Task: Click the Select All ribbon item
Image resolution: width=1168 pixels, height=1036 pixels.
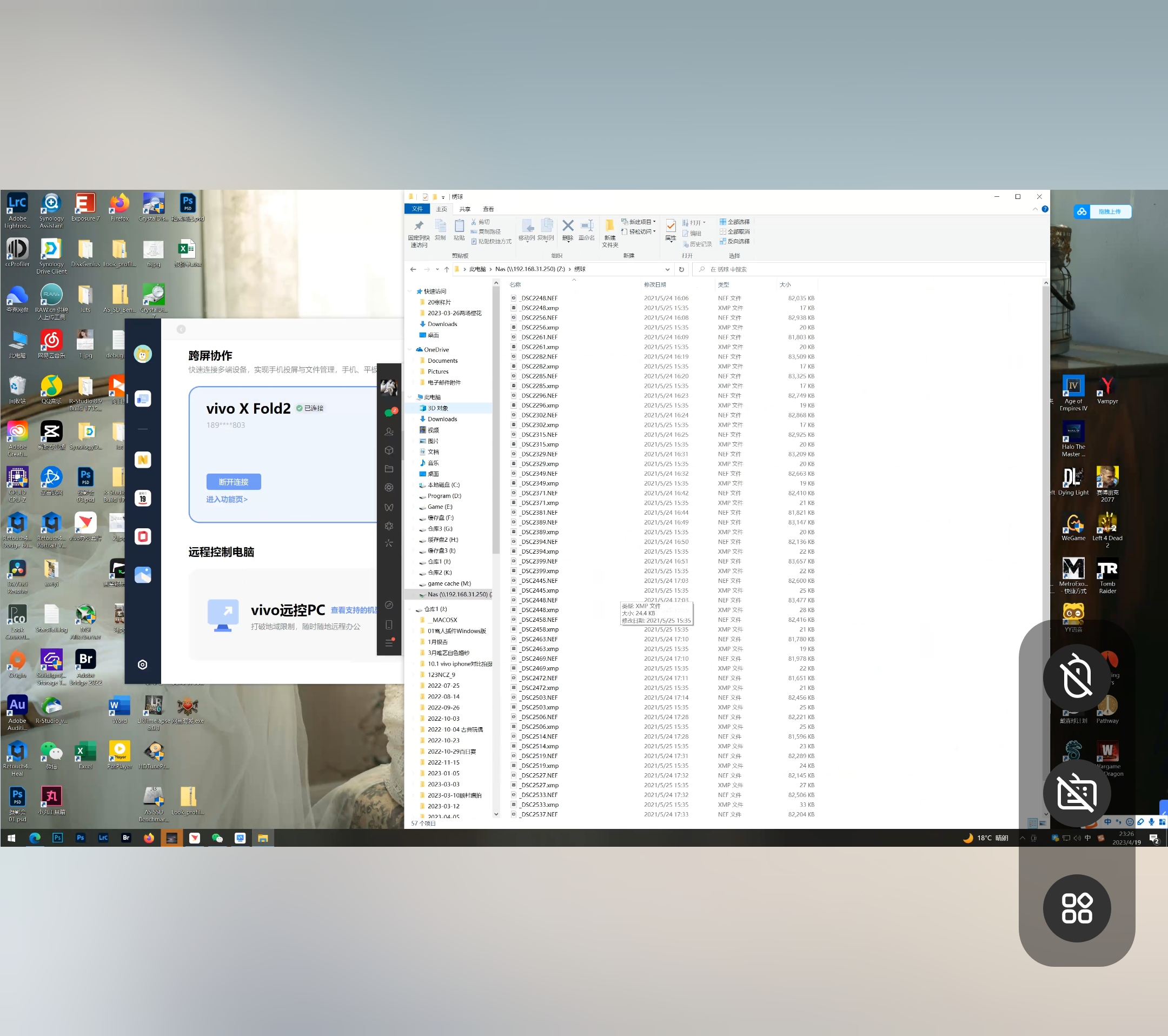Action: pyautogui.click(x=734, y=222)
